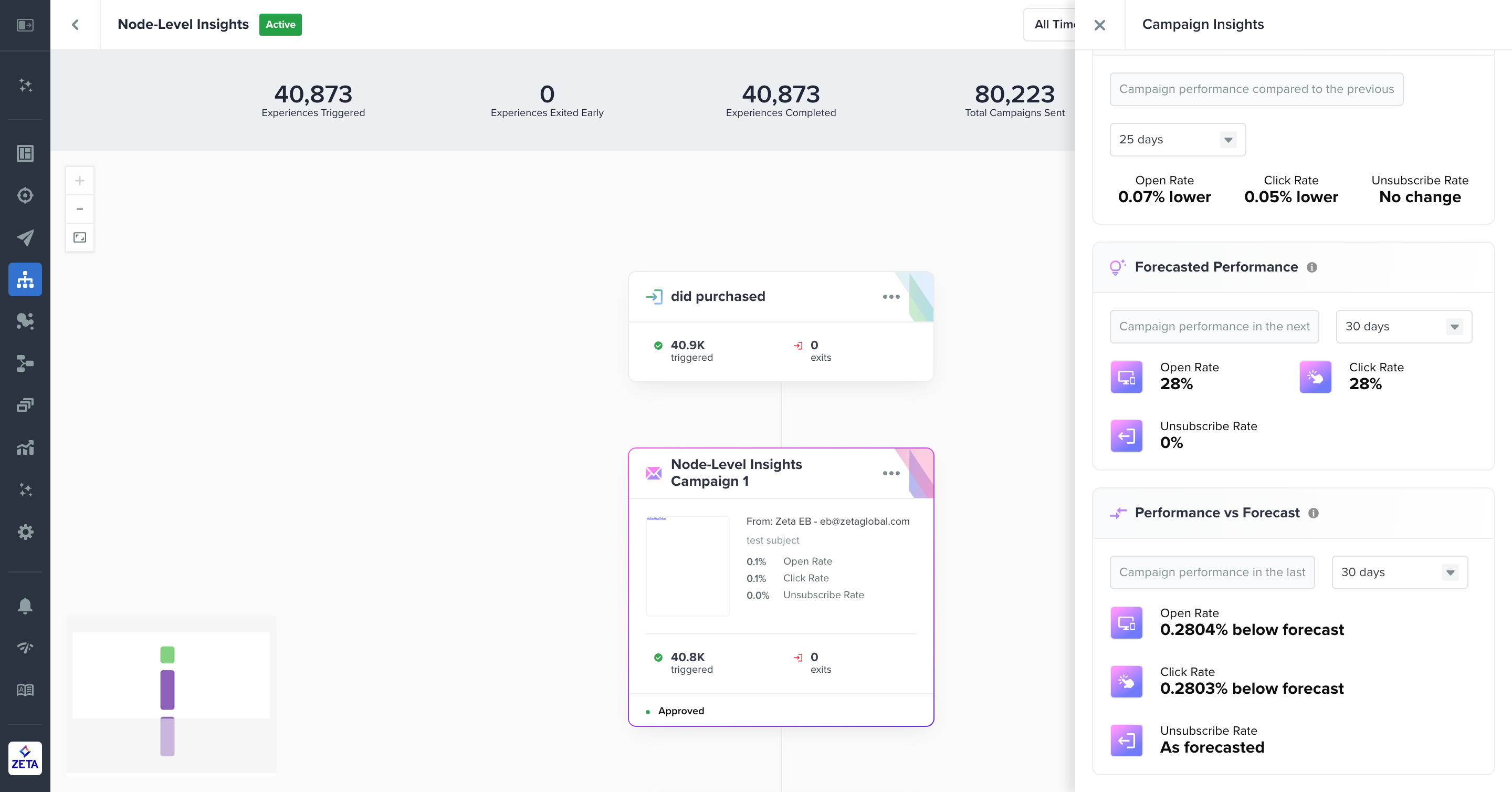The width and height of the screenshot is (1512, 792).
Task: Click the fit-to-screen canvas icon
Action: (80, 237)
